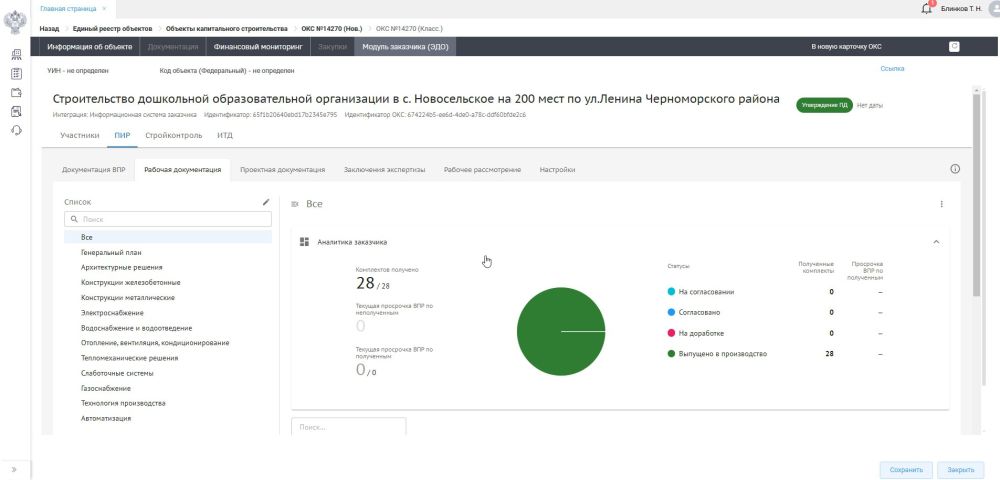Click the info icon beside documentation tabs
The width and height of the screenshot is (1000, 480).
pyautogui.click(x=955, y=170)
